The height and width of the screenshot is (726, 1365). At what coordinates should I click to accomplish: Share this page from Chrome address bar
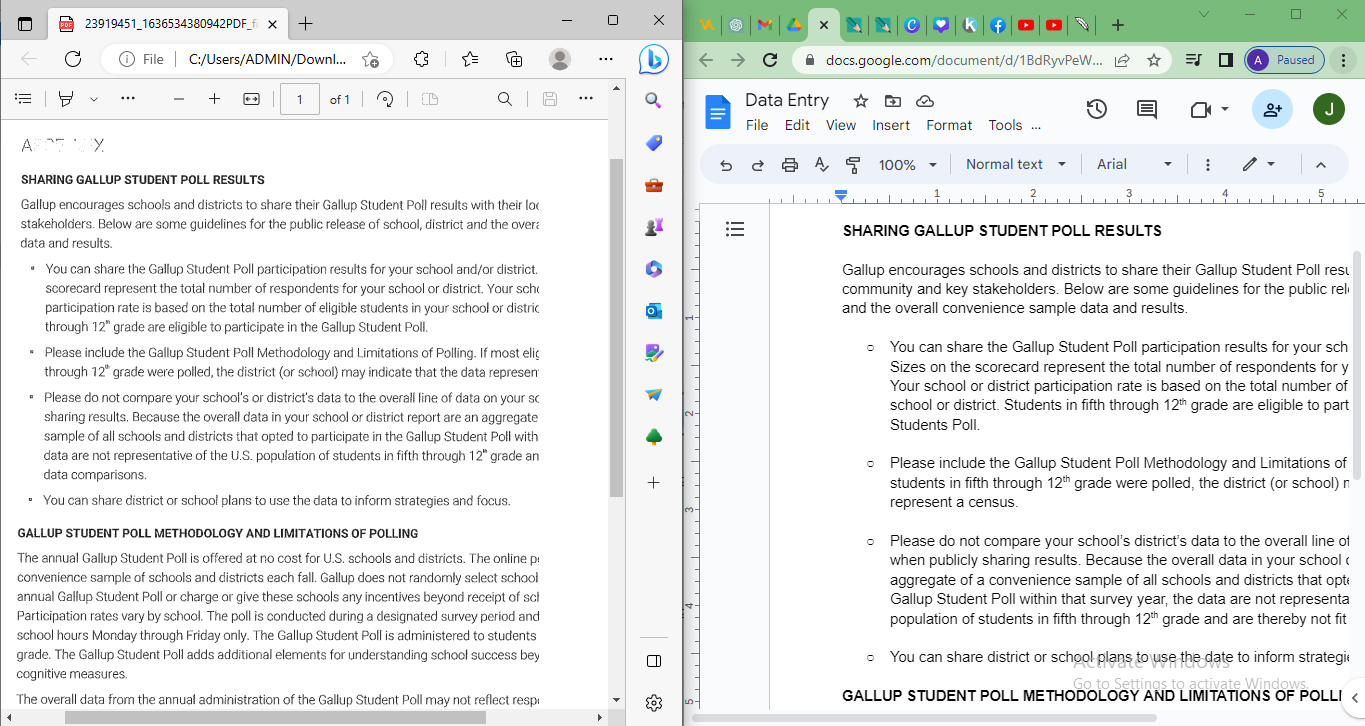coord(1123,60)
